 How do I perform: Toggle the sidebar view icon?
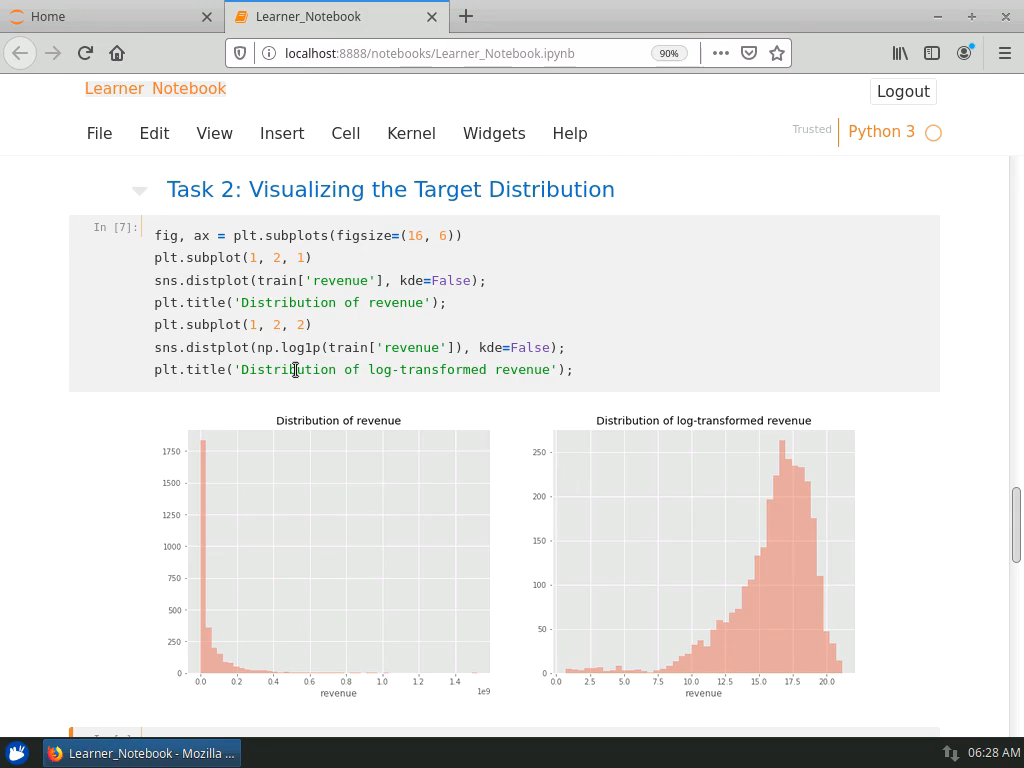click(931, 54)
